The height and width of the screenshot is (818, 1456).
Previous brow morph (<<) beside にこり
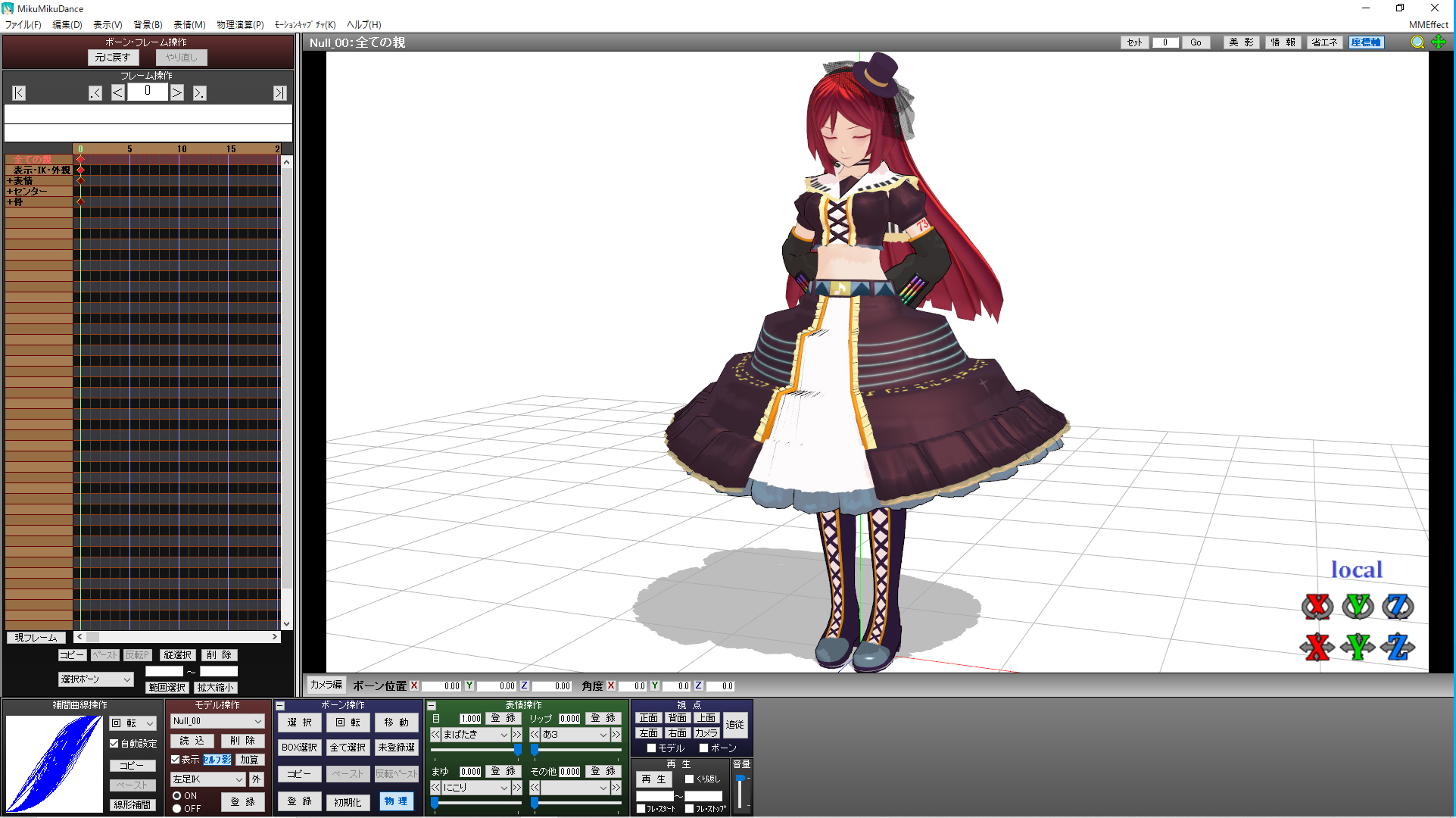coord(435,788)
